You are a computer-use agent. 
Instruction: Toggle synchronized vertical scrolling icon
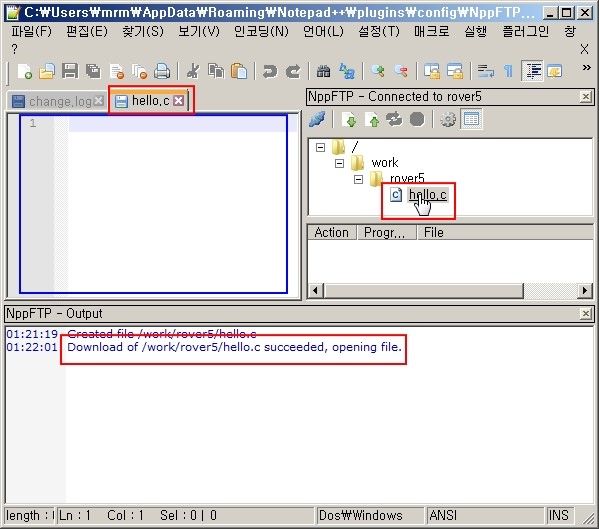coord(432,71)
